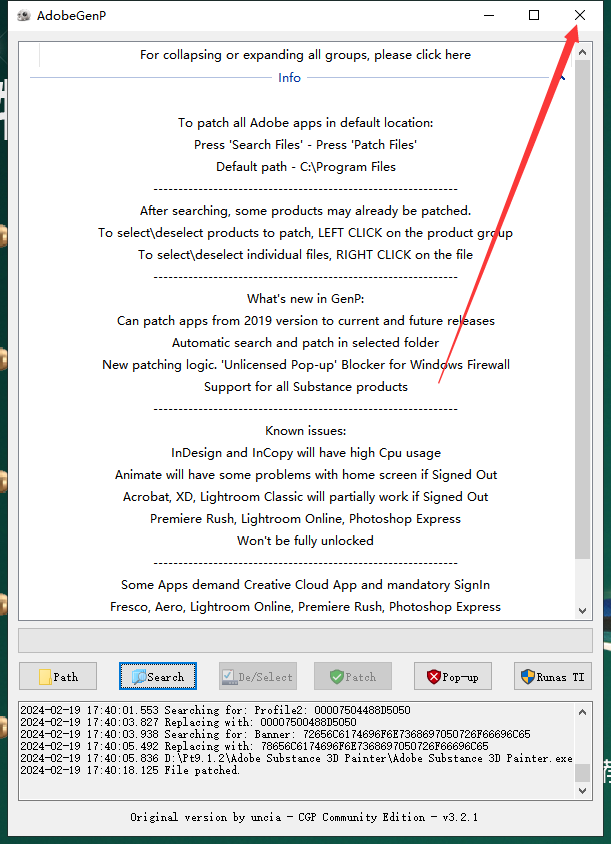The image size is (611, 844).
Task: Click the 'Default path - C:\Program Files' line
Action: [306, 167]
